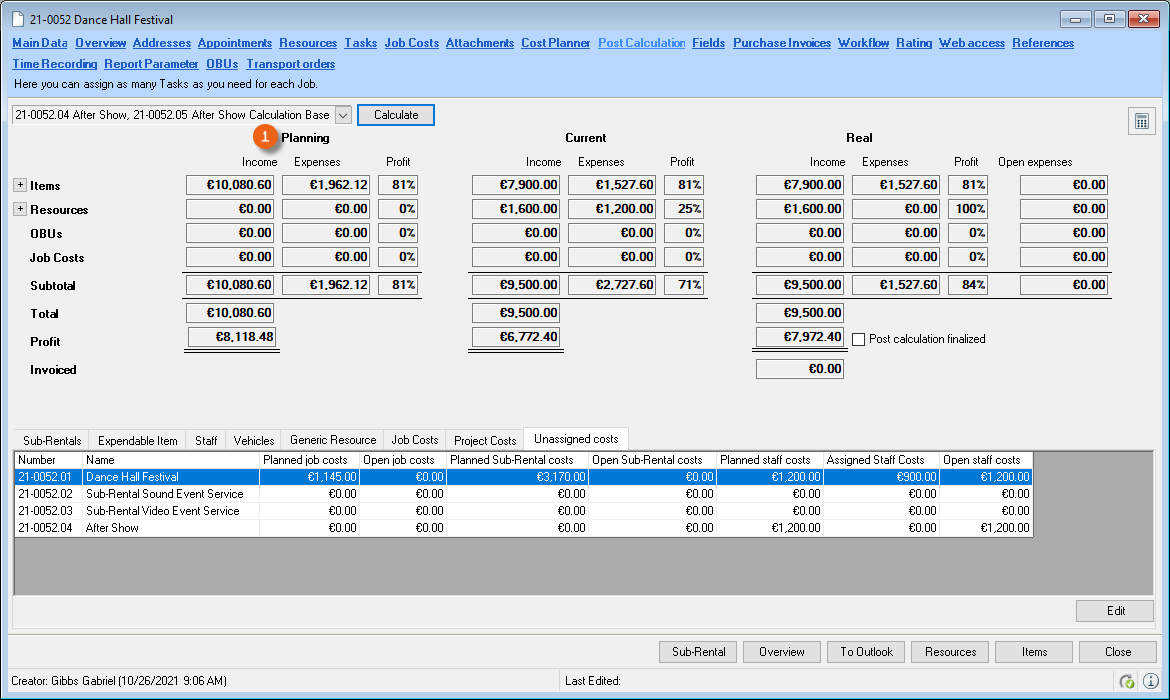Screen dimensions: 1170x700
Task: Open the task selection dropdown arrow
Action: point(343,115)
